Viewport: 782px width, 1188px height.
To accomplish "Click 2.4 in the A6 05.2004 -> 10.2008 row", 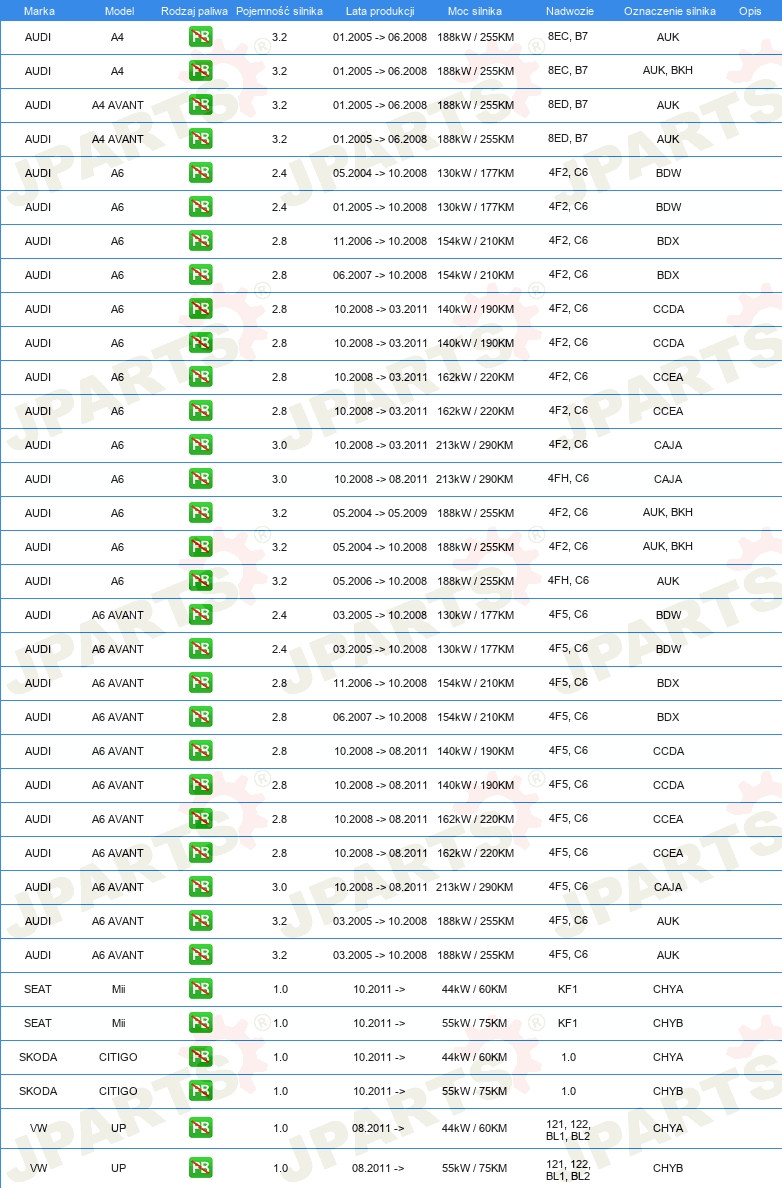I will [280, 174].
